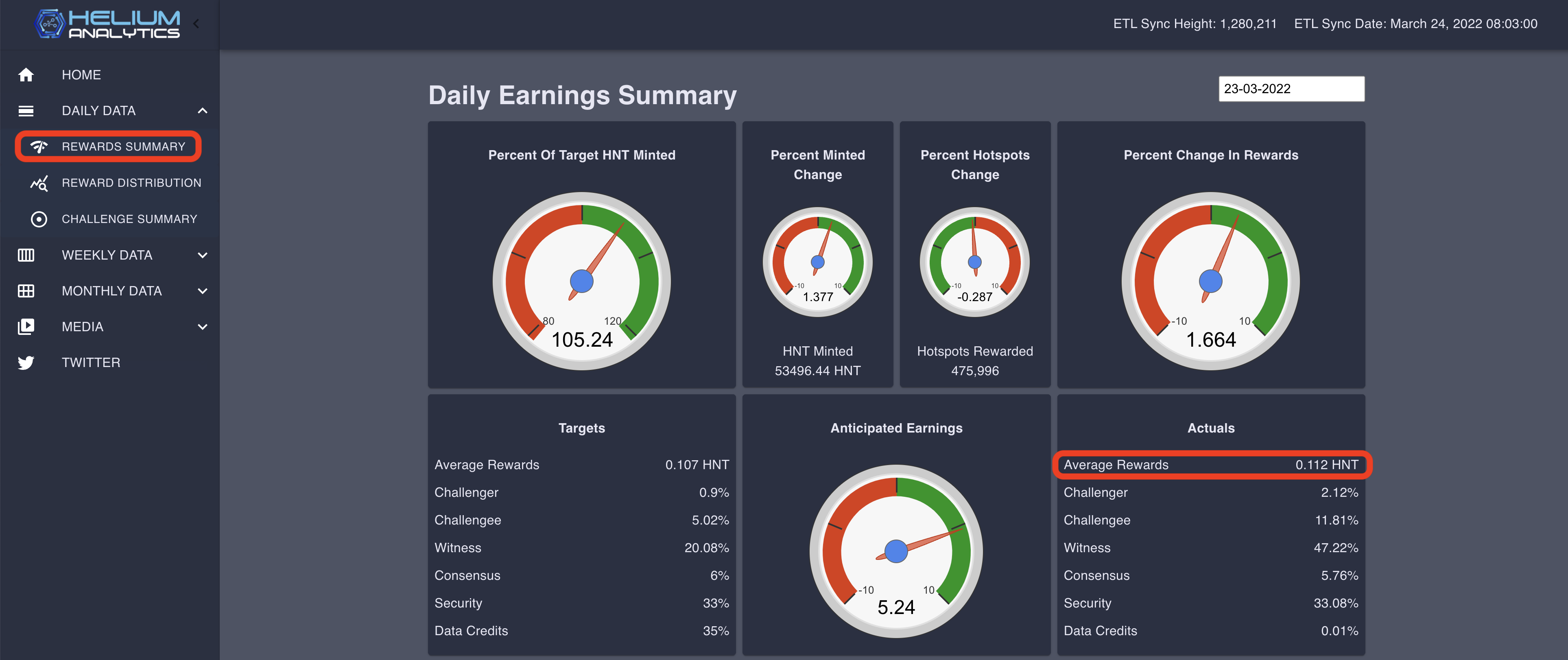Expand the Weekly Data chevron

point(203,255)
